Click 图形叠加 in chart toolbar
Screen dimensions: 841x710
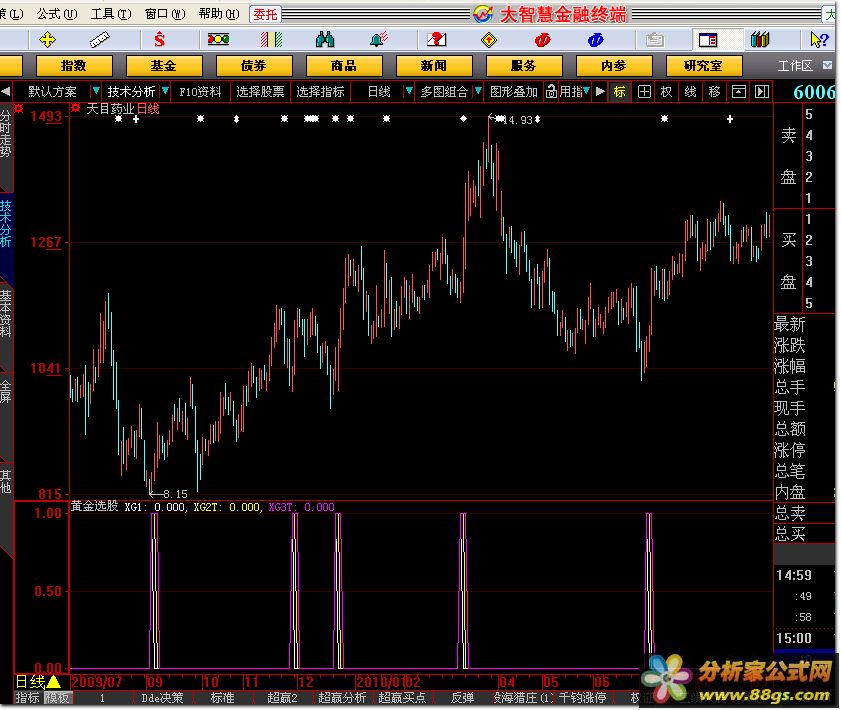(x=514, y=92)
